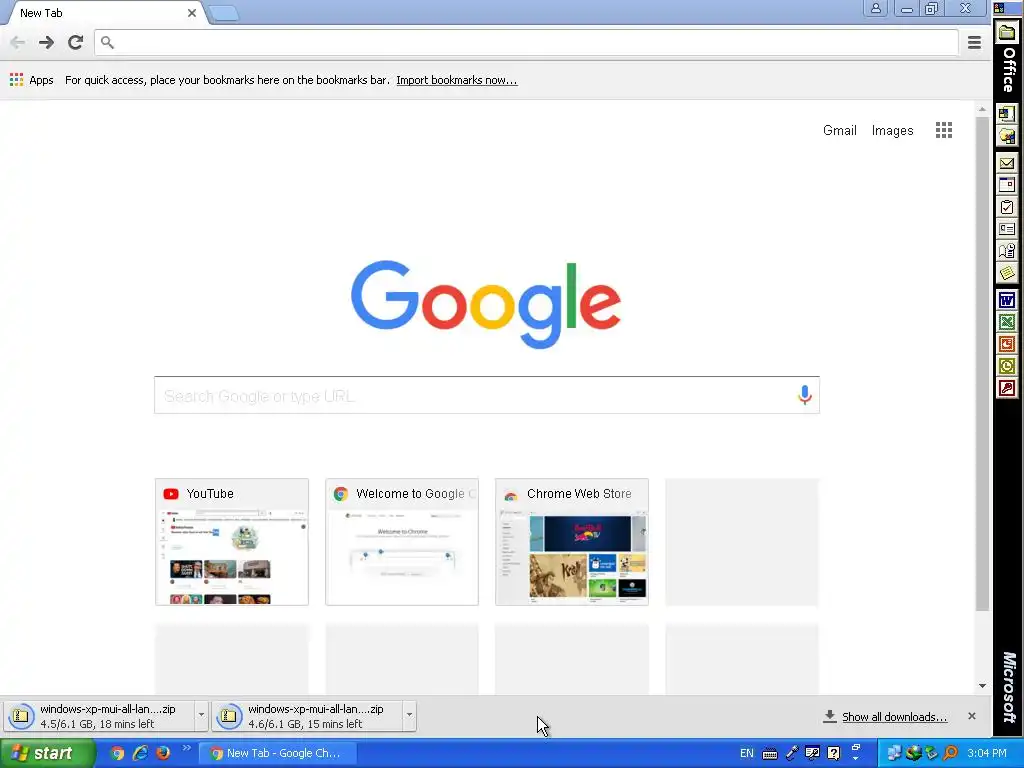
Task: Launch Internet Explorer from quick launch
Action: pos(140,753)
